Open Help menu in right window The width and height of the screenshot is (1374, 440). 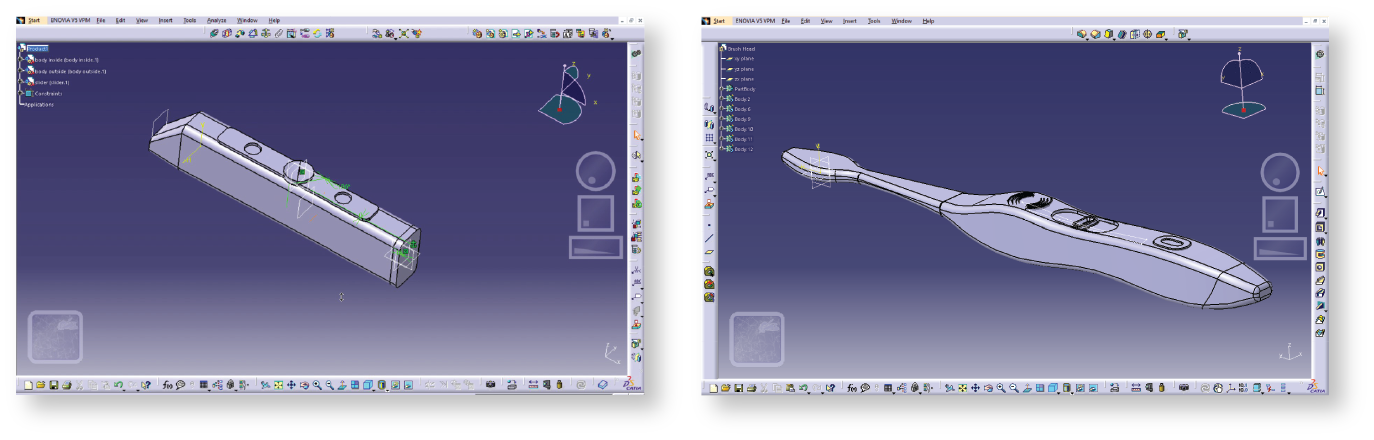click(928, 21)
